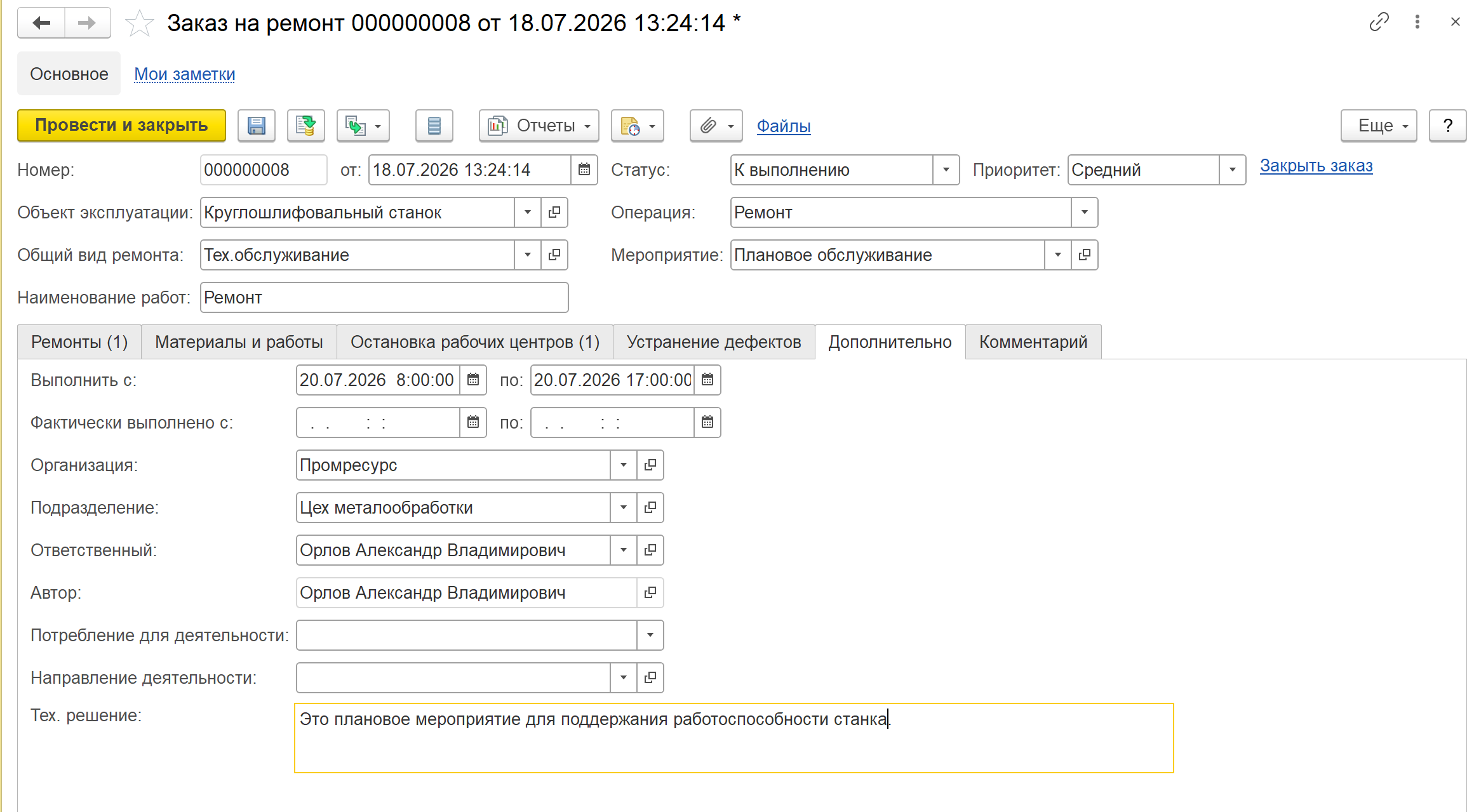Expand the Статус dropdown

[x=946, y=170]
